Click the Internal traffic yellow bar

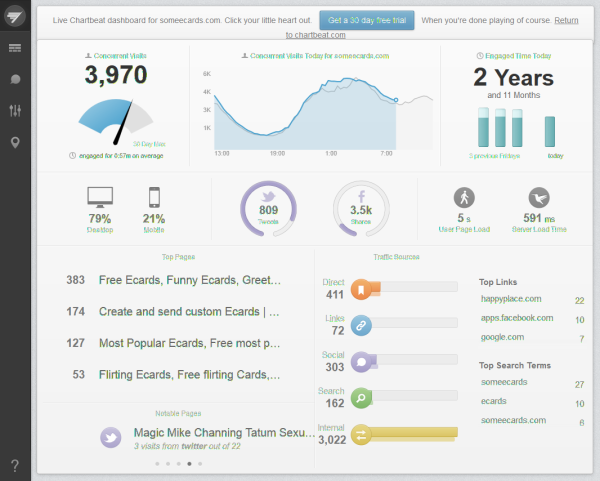coord(414,433)
